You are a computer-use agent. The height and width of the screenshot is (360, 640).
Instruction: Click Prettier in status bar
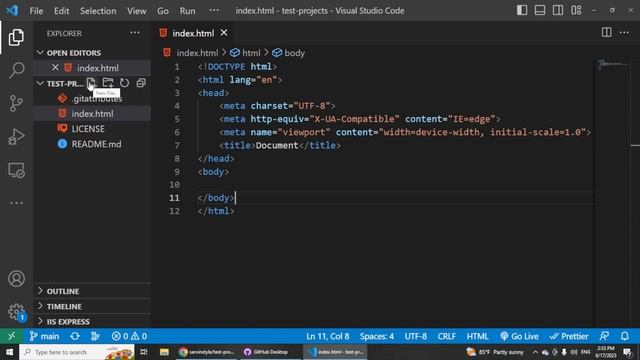tap(569, 336)
